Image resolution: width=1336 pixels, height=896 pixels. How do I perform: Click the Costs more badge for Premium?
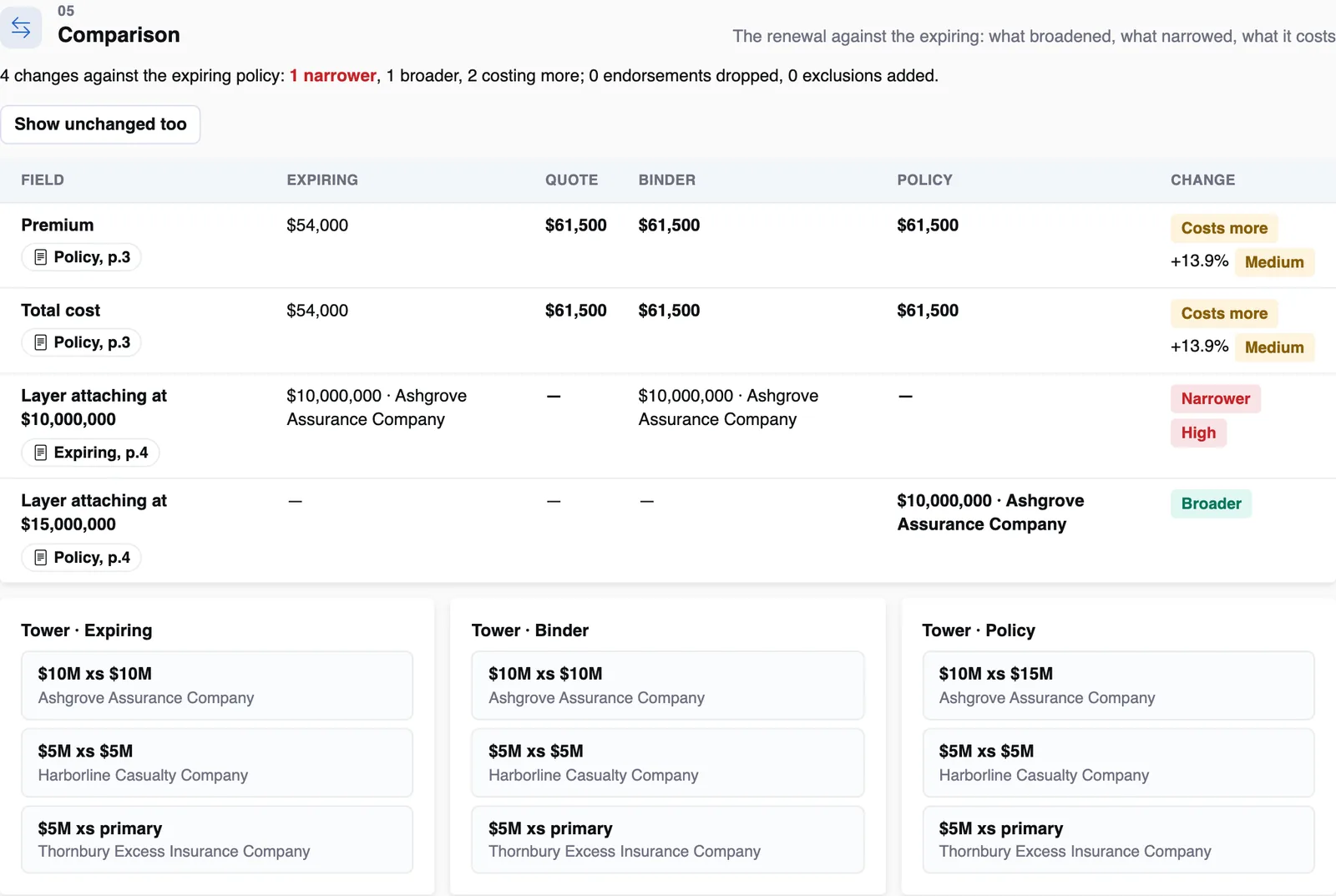pyautogui.click(x=1224, y=228)
